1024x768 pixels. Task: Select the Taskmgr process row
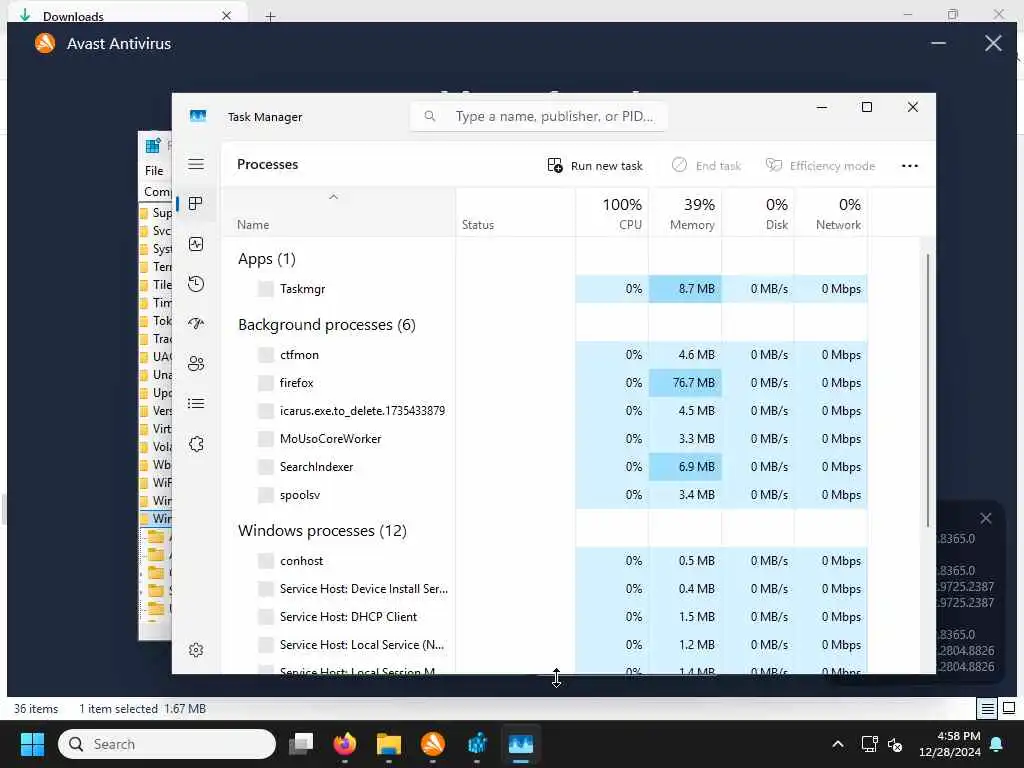click(x=545, y=289)
